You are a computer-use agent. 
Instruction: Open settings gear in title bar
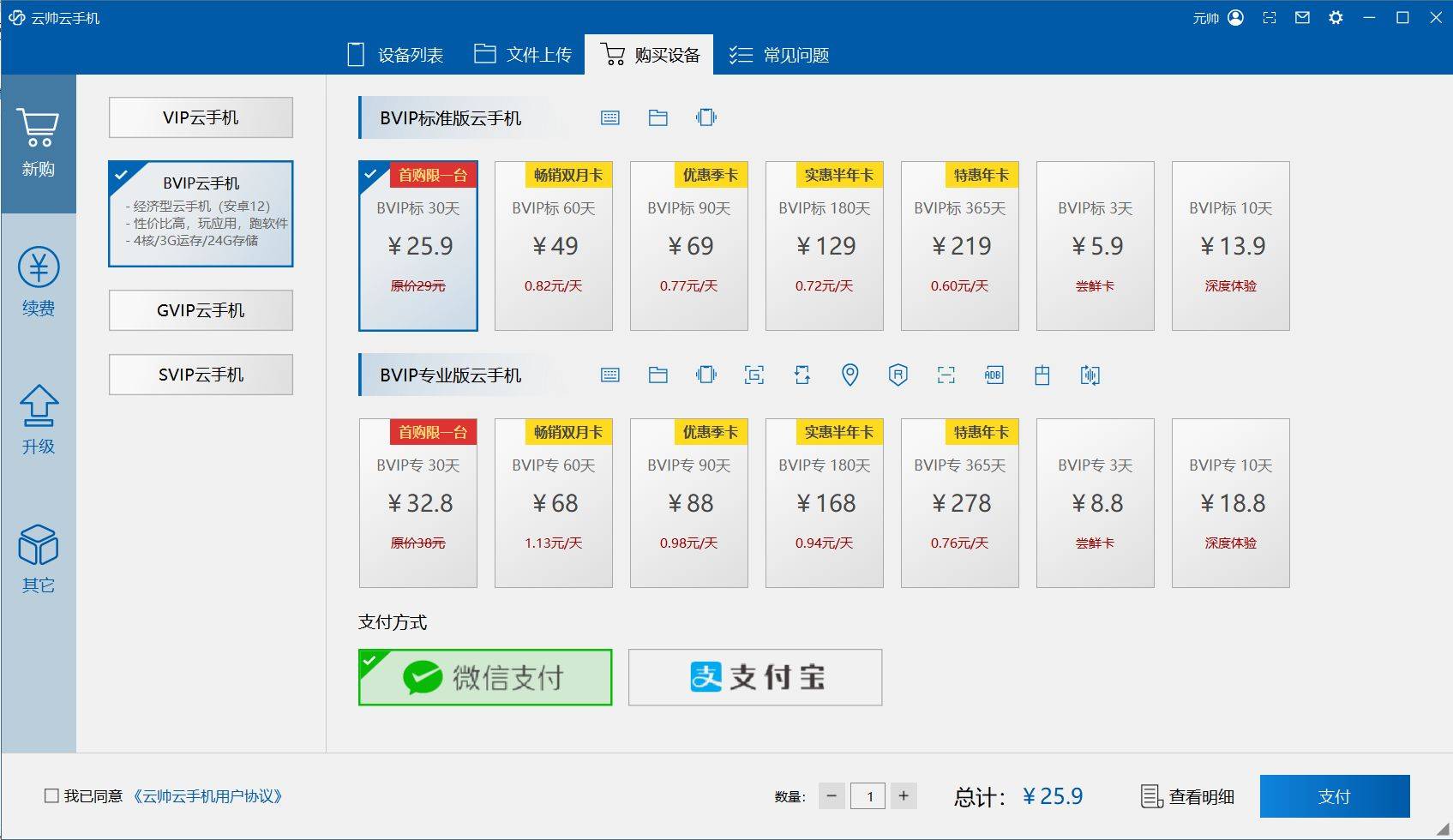pos(1336,17)
